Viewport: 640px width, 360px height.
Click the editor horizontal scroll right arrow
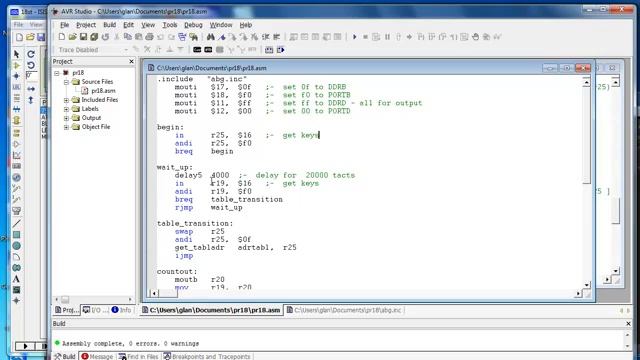pos(578,293)
